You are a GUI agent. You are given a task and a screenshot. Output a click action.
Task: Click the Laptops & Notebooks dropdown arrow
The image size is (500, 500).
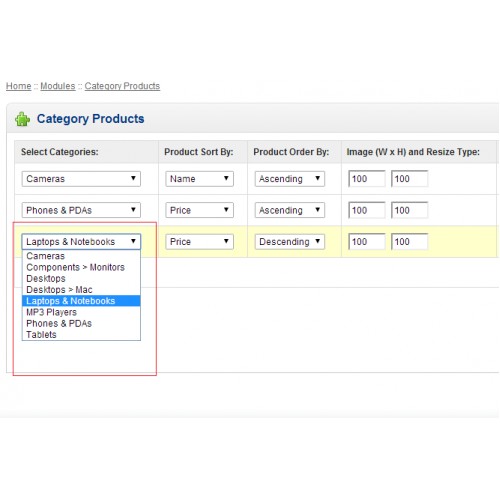(133, 241)
